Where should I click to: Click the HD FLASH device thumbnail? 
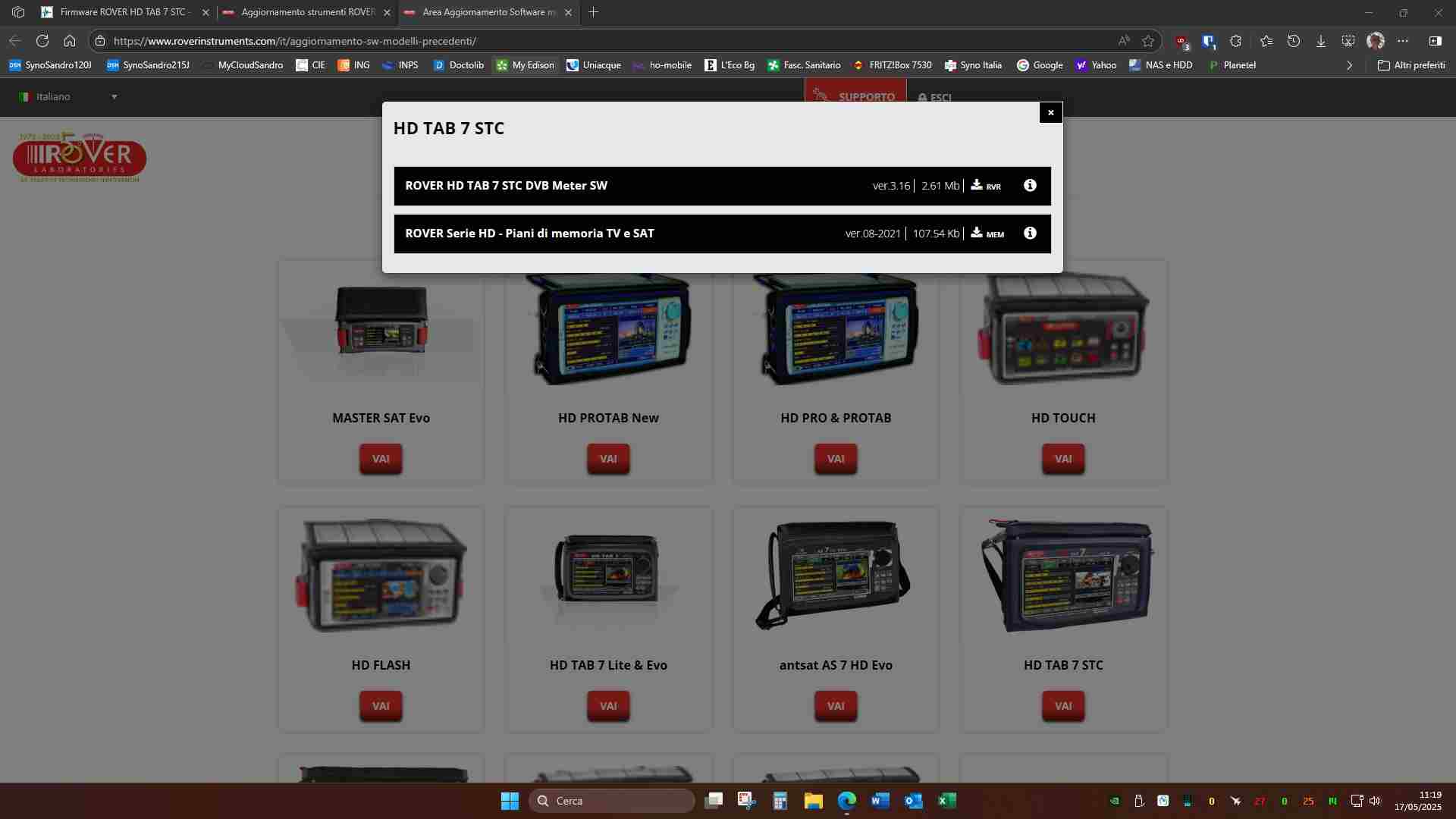381,575
